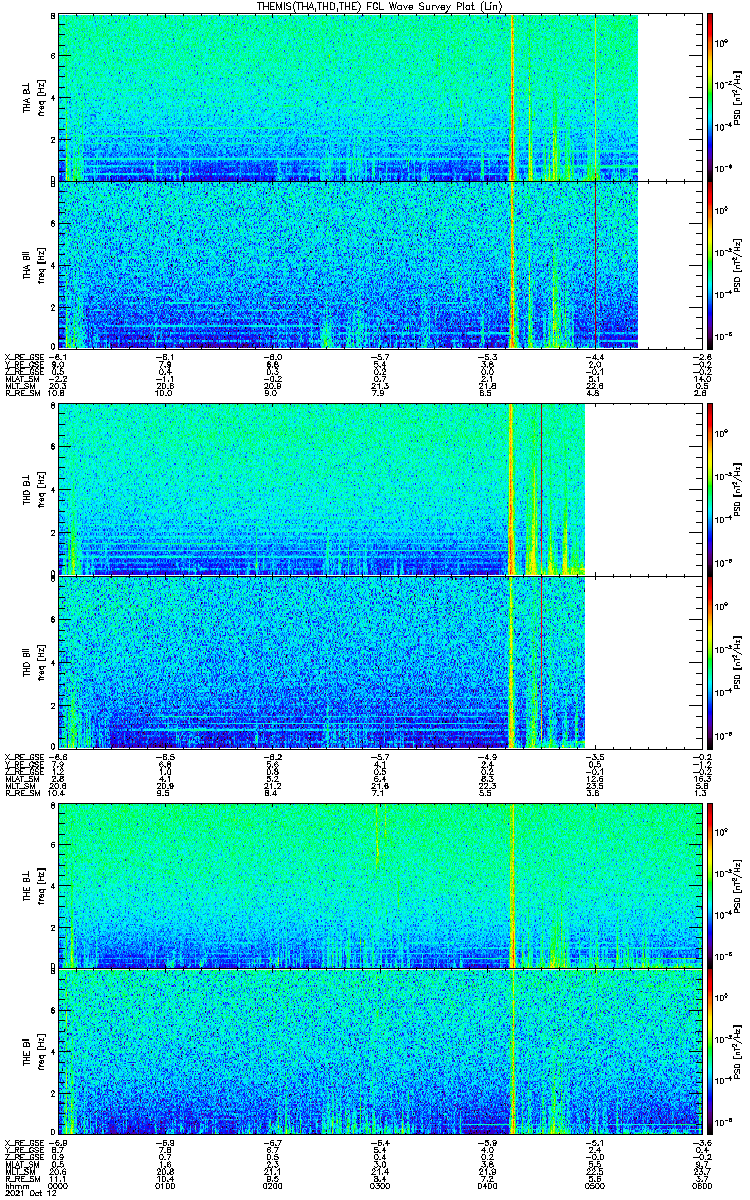
Task: Click the 'THA B⊥ freq [Hz]' axis label
Action: (x=33, y=97)
